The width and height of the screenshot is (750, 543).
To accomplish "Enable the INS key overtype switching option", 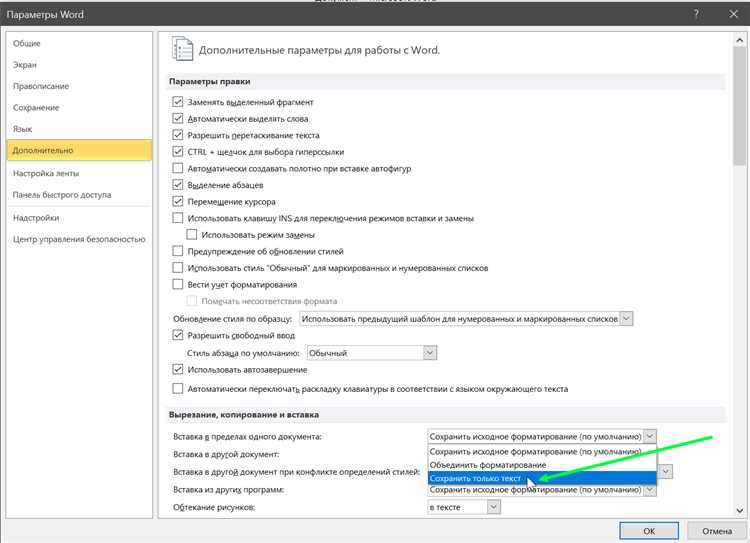I will (177, 218).
